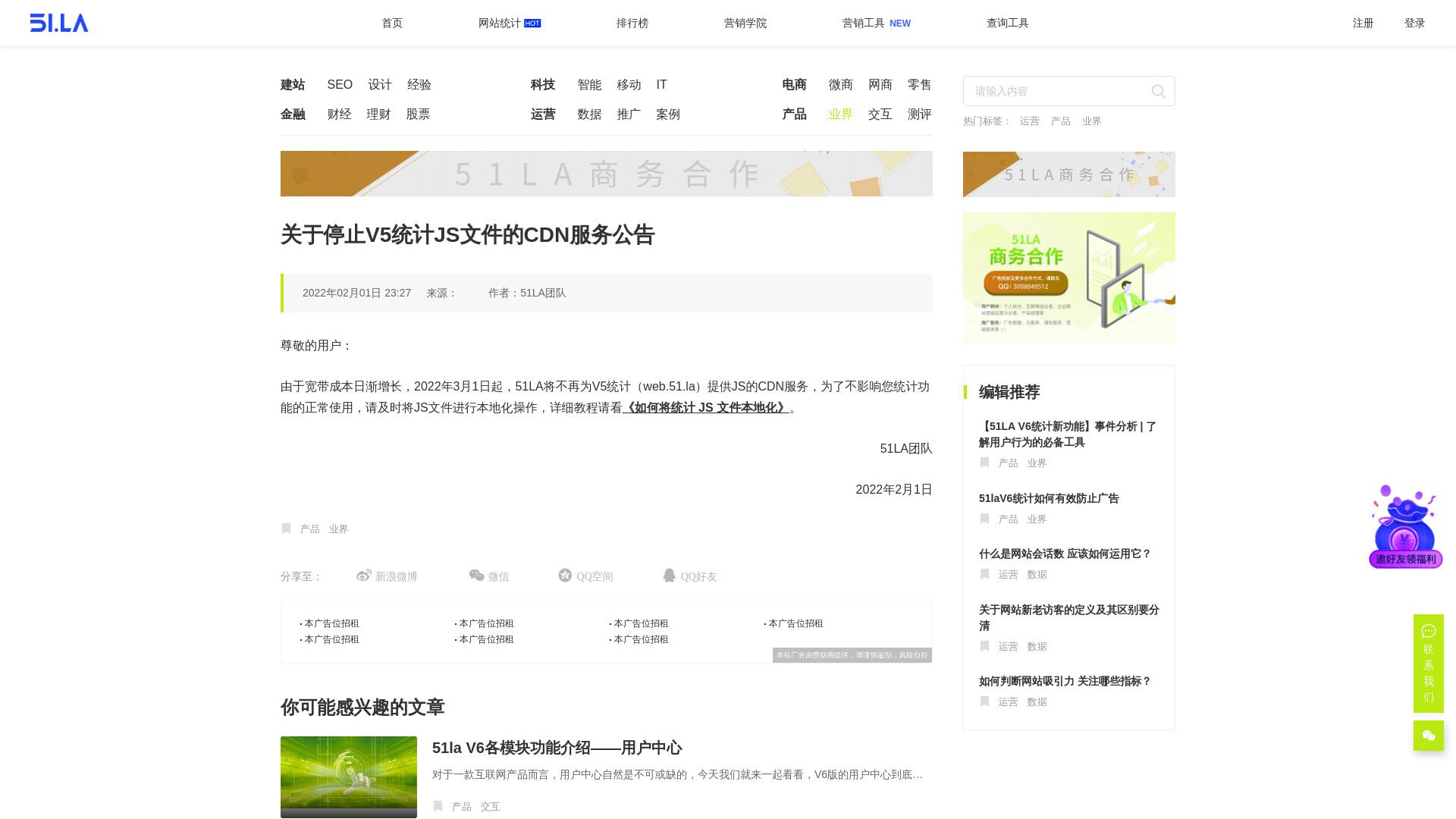The height and width of the screenshot is (819, 1456).
Task: Click the 51.LA logo
Action: pos(59,23)
